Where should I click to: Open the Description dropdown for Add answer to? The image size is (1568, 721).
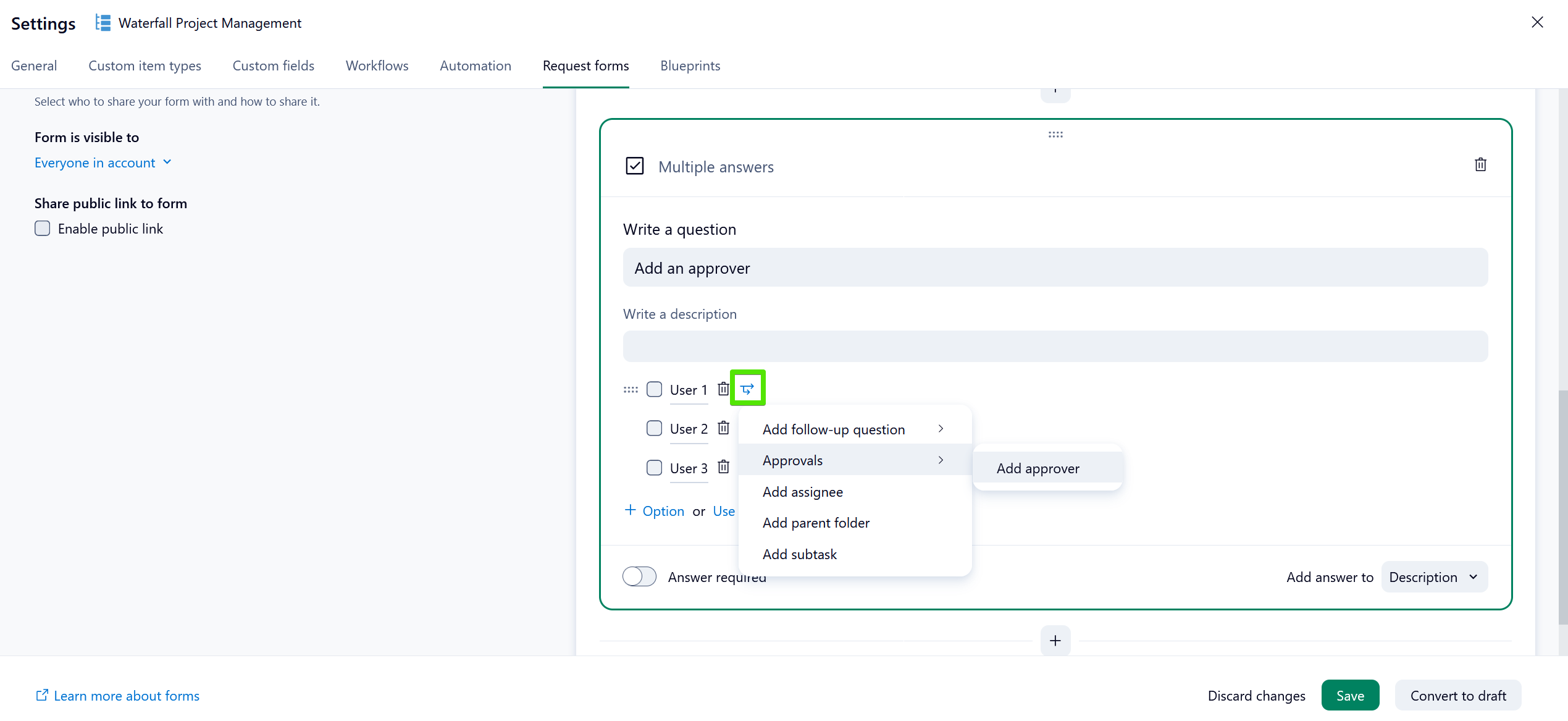tap(1433, 577)
